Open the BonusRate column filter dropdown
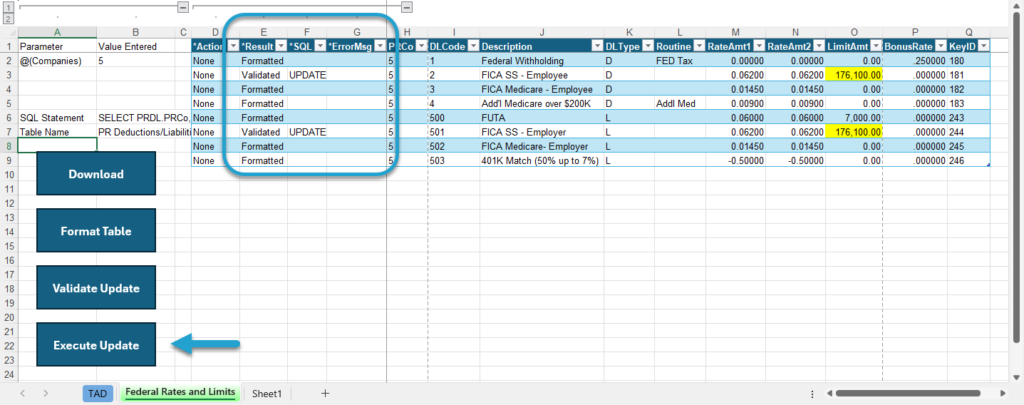 click(x=940, y=46)
